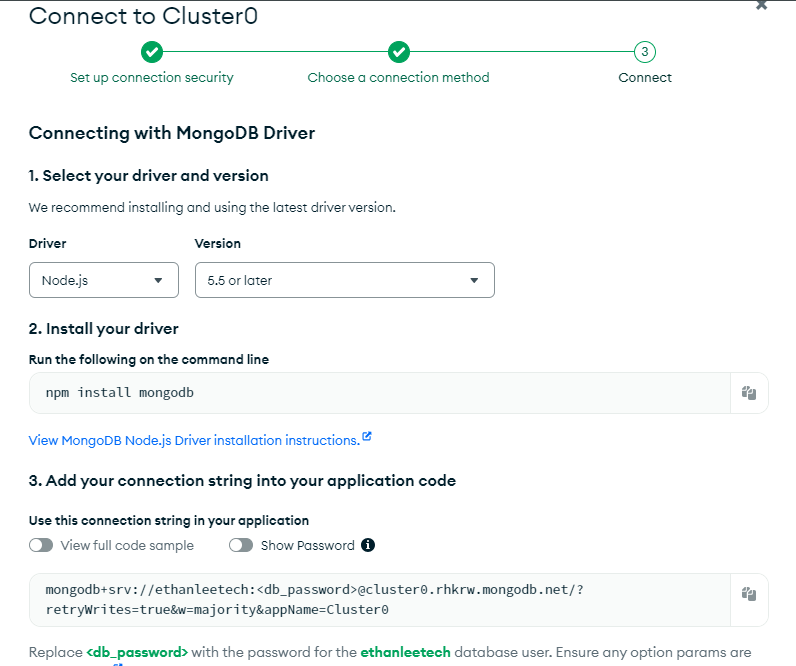
Task: Go to 'Set up connection security' step label
Action: [x=152, y=78]
